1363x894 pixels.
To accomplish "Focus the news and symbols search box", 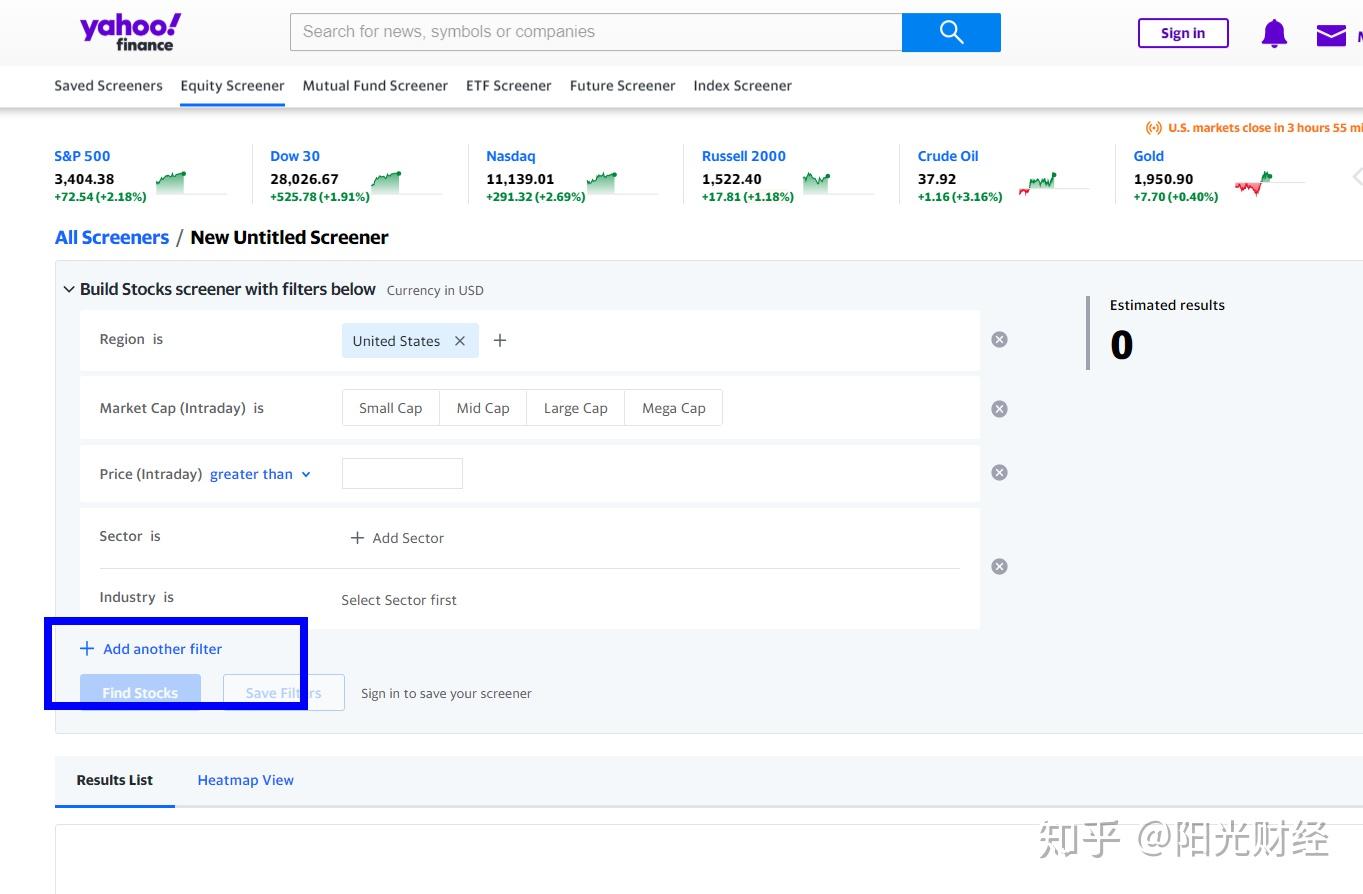I will tap(596, 32).
